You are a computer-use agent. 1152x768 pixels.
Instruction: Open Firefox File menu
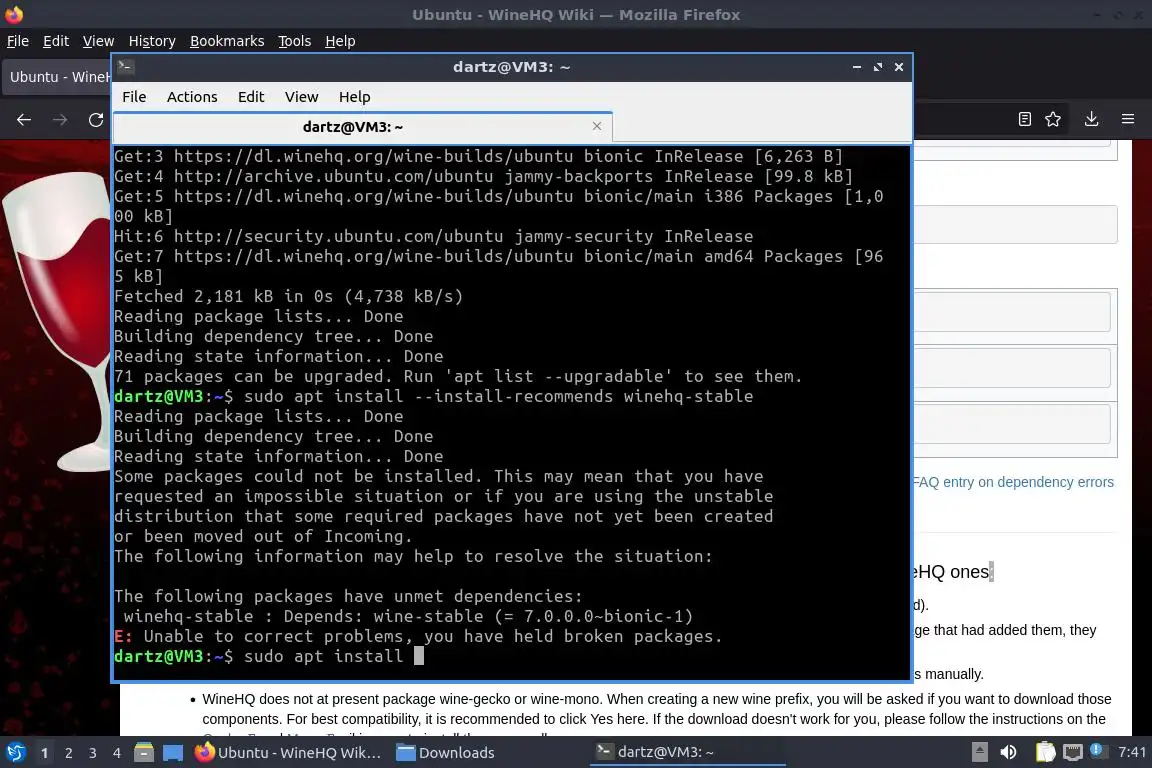tap(18, 41)
